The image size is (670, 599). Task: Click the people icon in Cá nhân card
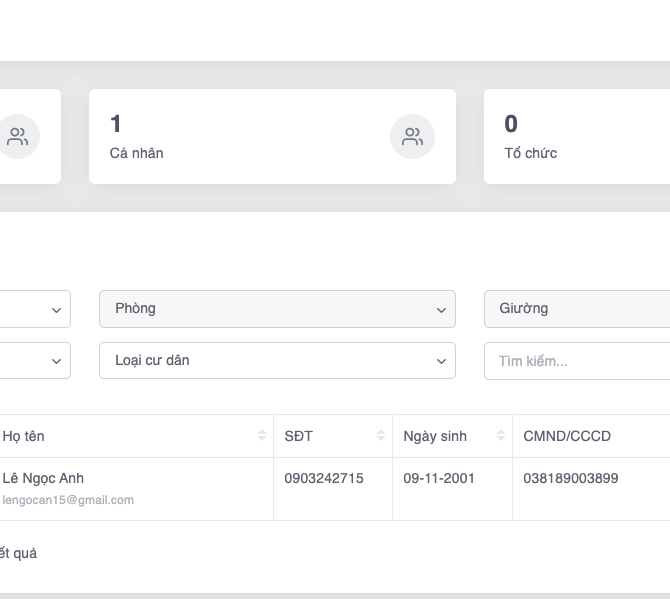(x=412, y=137)
